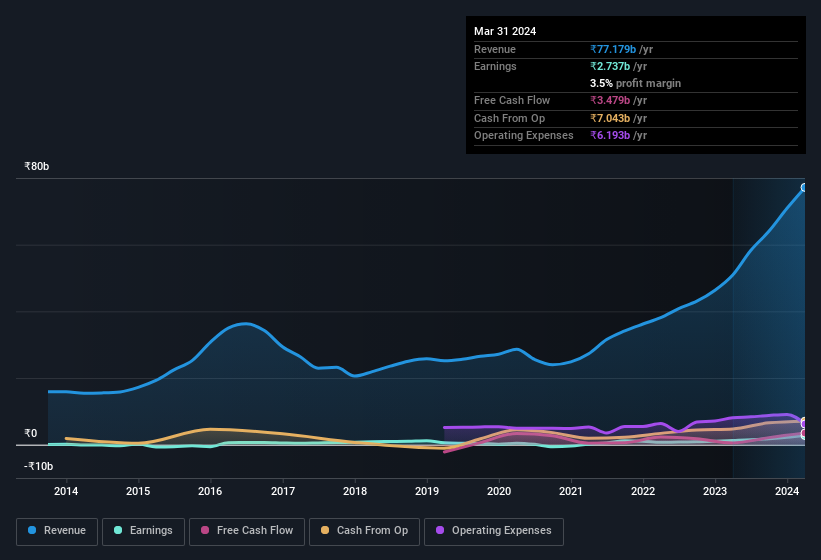Click the Cash From Op label in tooltip
The height and width of the screenshot is (560, 821).
[x=509, y=118]
